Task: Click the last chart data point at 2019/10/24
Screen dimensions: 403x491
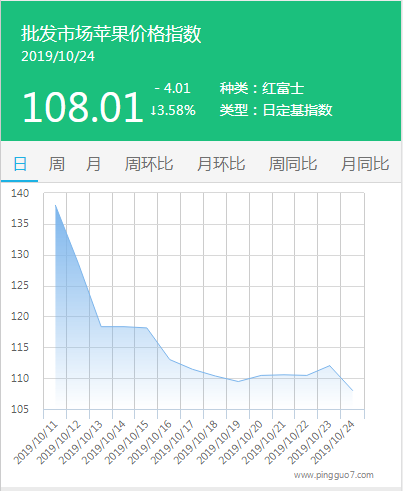Action: (x=352, y=391)
